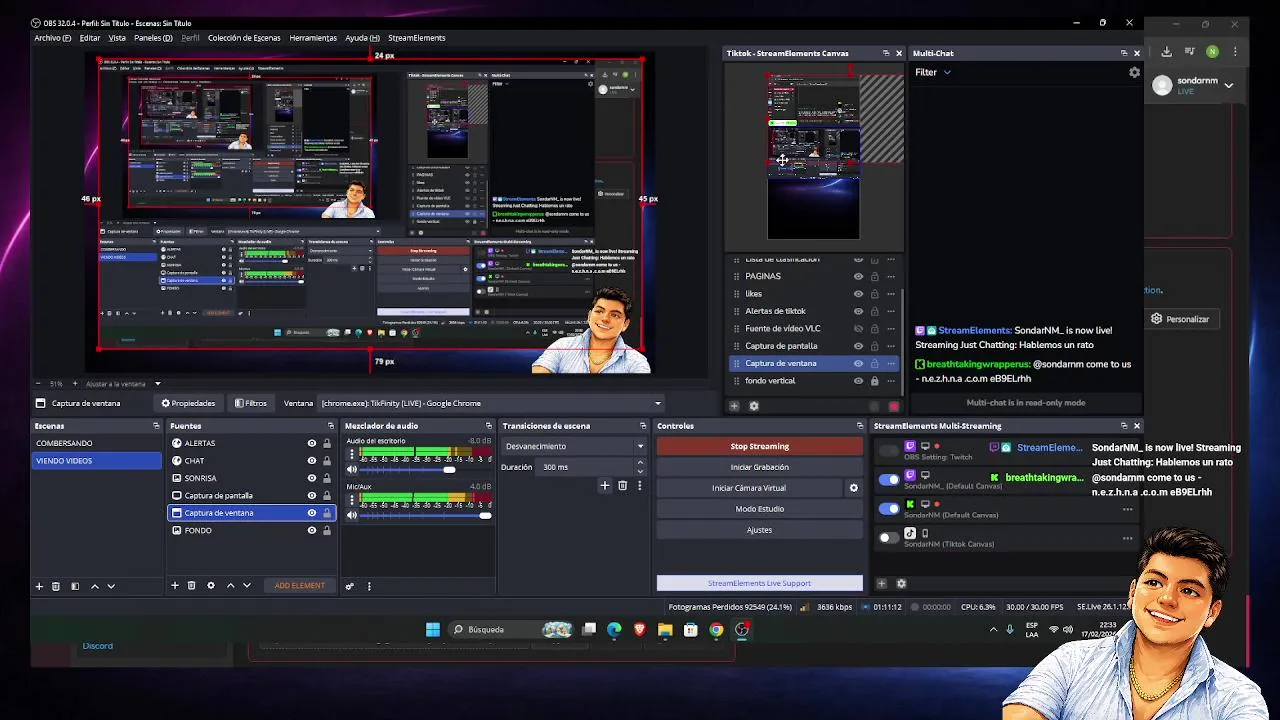Viewport: 1280px width, 720px height.
Task: Add a new scene with the plus icon
Action: click(x=39, y=586)
